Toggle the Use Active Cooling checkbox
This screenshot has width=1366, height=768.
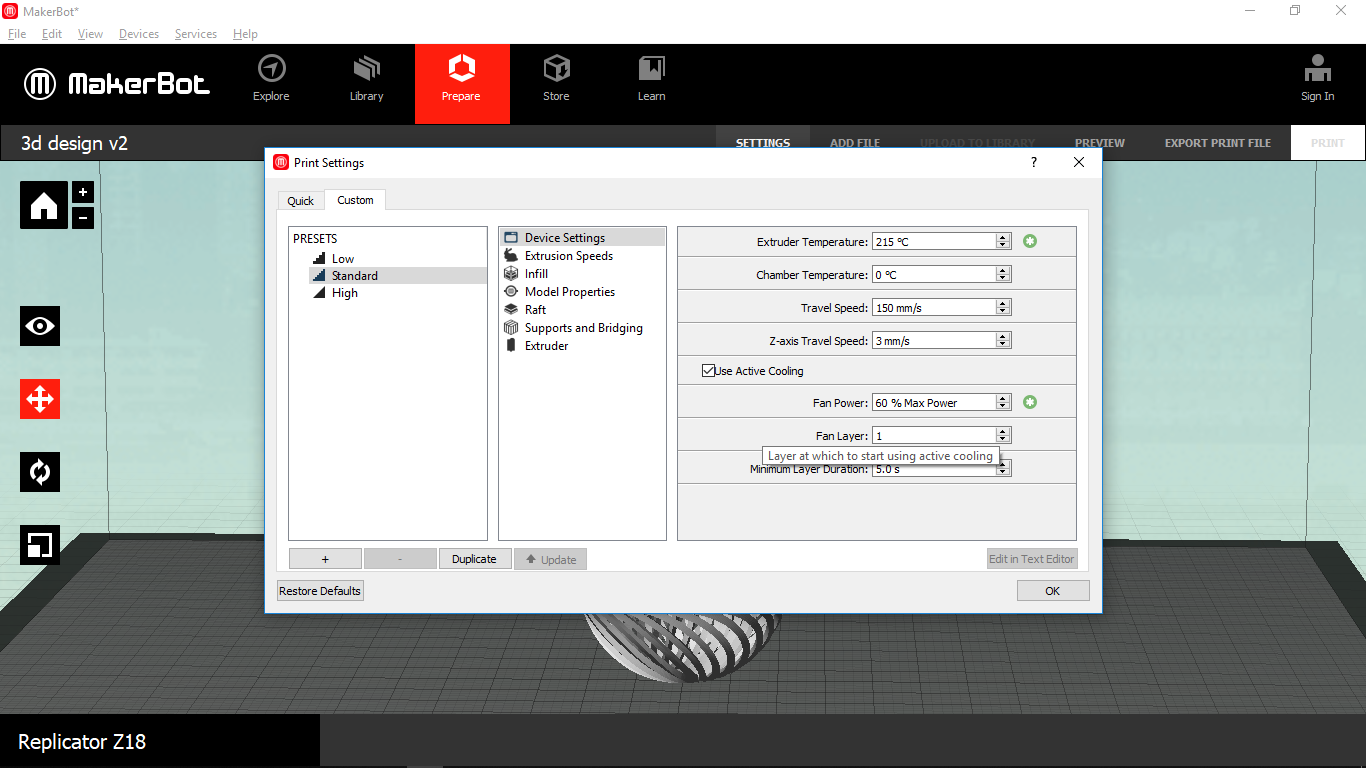[x=709, y=371]
